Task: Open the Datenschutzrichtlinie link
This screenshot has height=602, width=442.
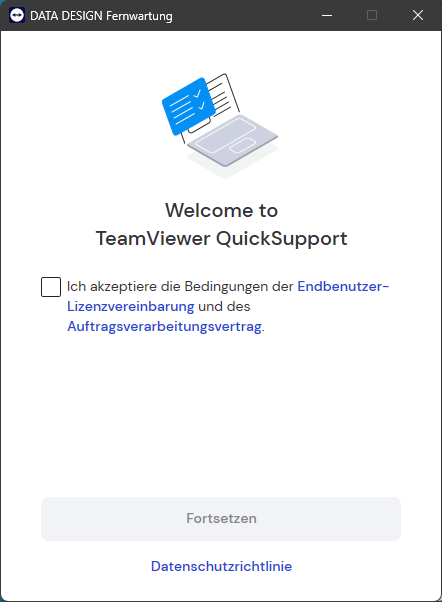Action: click(221, 566)
